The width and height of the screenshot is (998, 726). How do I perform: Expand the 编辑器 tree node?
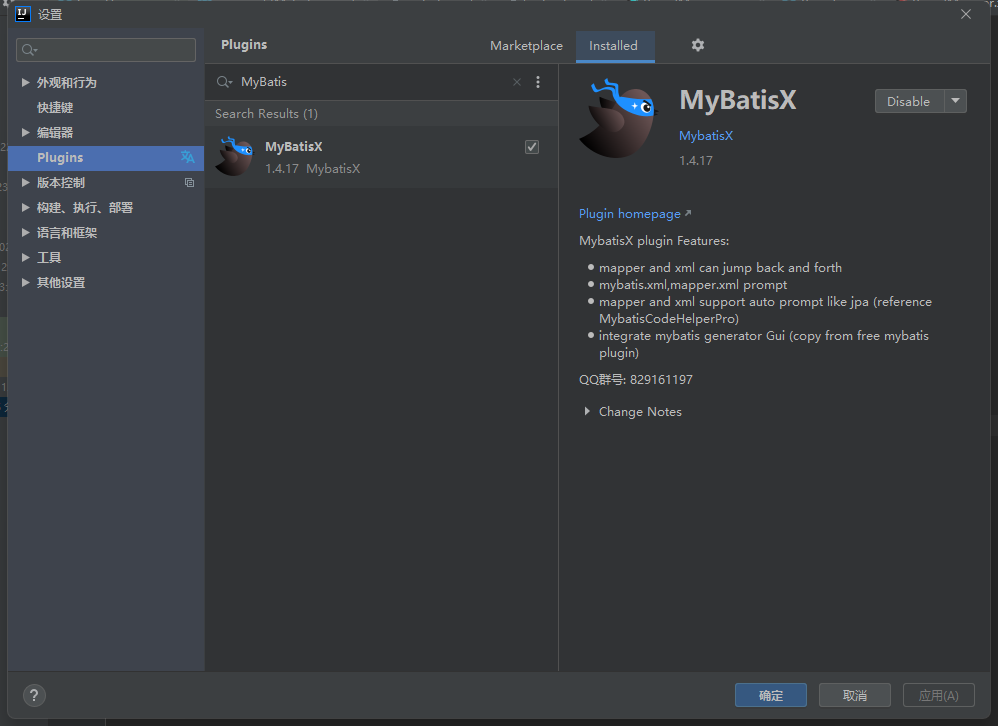(25, 132)
